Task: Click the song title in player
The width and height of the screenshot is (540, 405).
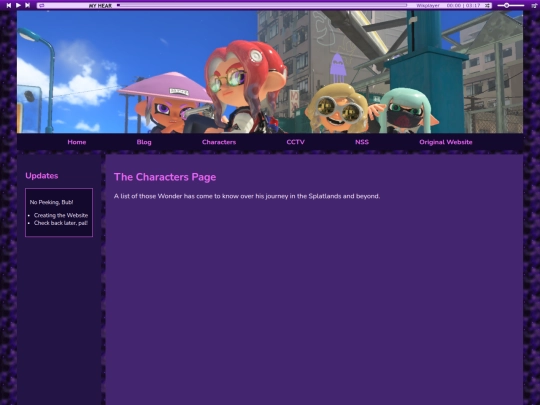Action: (x=100, y=6)
